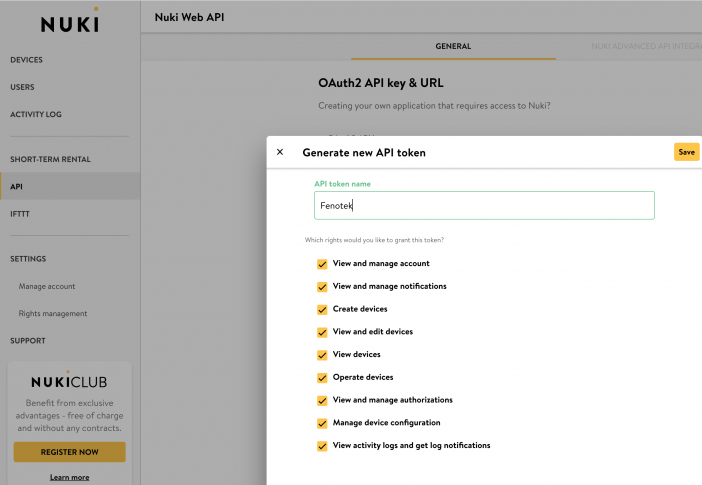
Task: Click the Which rights would you like text
Action: tap(374, 240)
